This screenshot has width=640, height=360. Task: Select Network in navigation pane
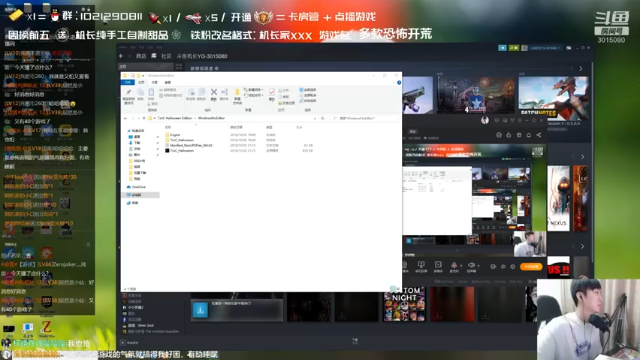[x=133, y=203]
